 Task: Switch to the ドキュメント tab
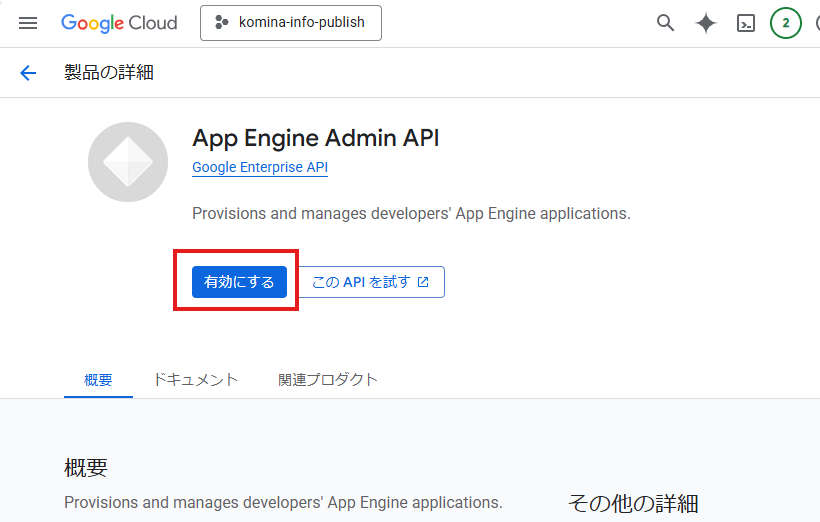(x=195, y=380)
